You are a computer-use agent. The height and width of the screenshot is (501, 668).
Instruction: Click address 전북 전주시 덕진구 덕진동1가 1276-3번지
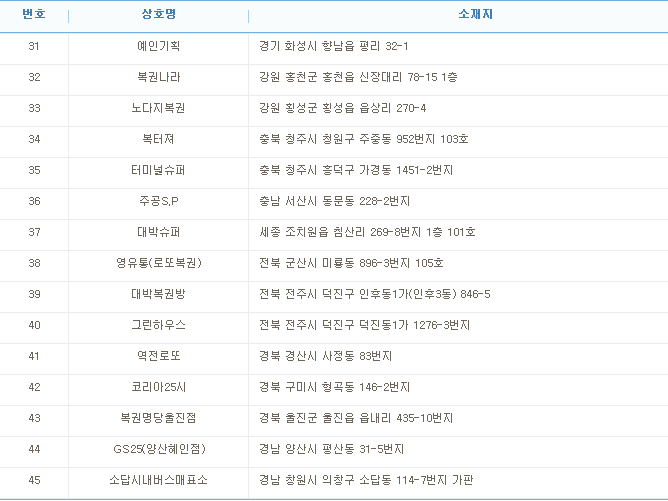point(365,325)
